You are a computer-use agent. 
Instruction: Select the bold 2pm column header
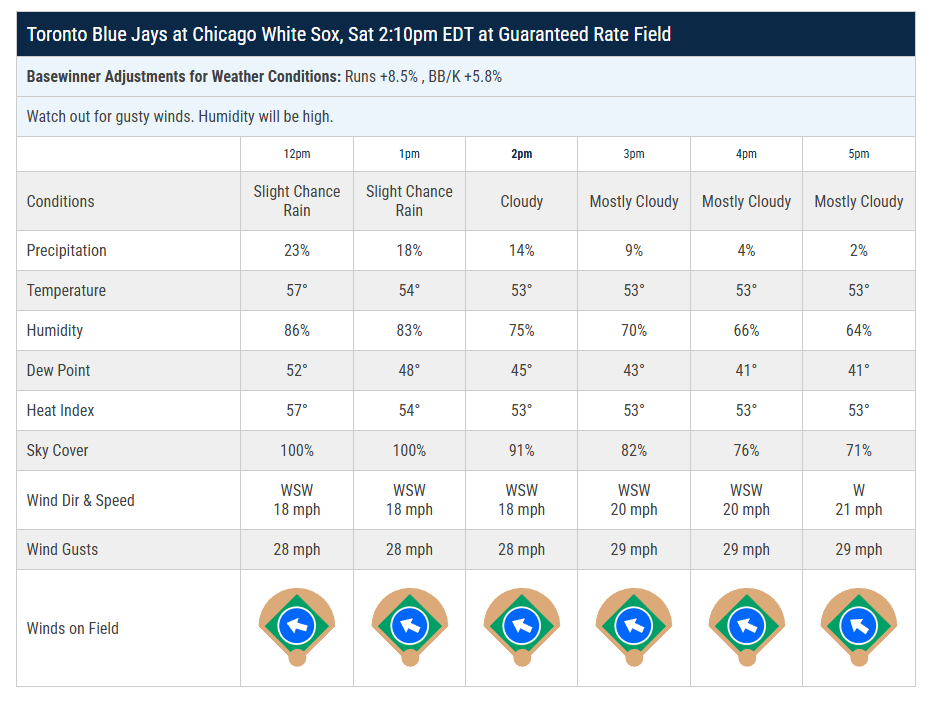pos(521,154)
